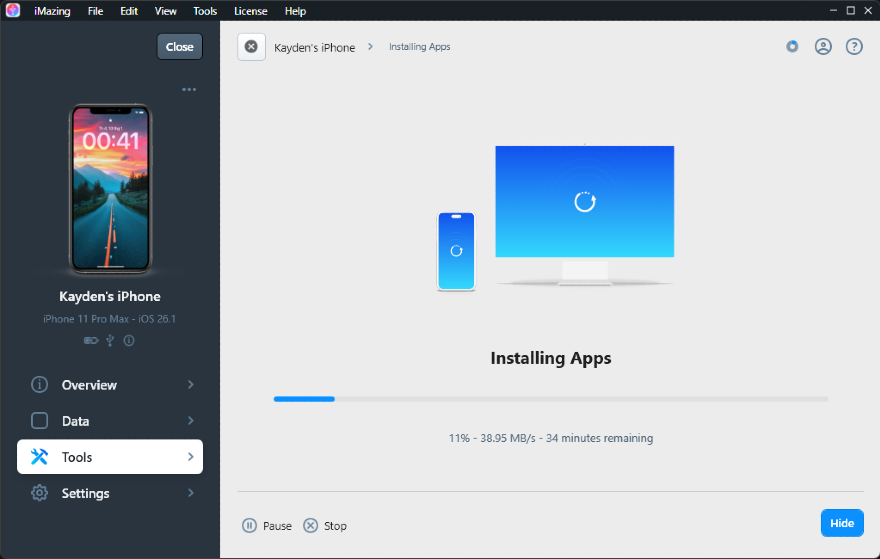Image resolution: width=880 pixels, height=559 pixels.
Task: Minimize the iMazing window
Action: [833, 11]
